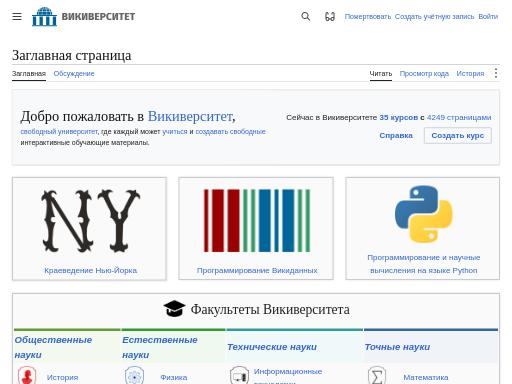Viewport: 512px width, 384px height.
Task: Click the ВИКИВЕРСИТЕТ wordmark
Action: (x=98, y=16)
